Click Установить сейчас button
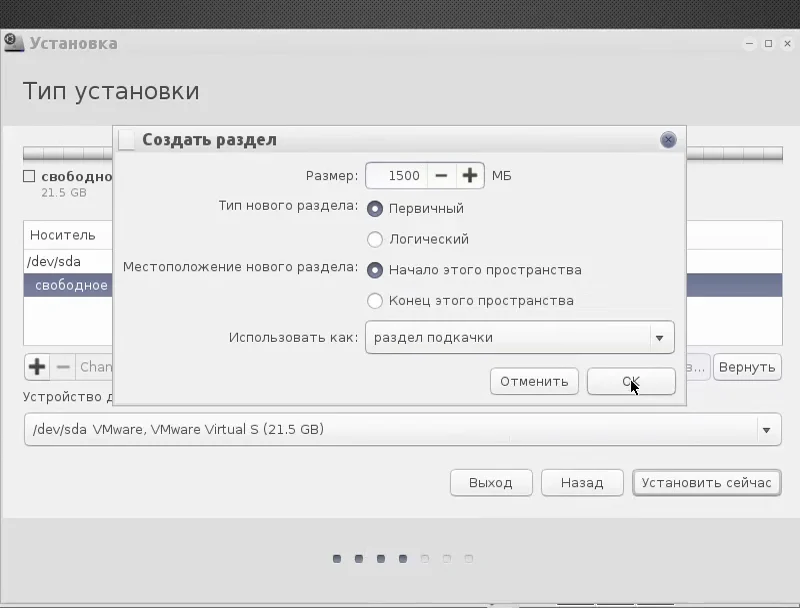Viewport: 800px width, 608px height. pos(707,483)
